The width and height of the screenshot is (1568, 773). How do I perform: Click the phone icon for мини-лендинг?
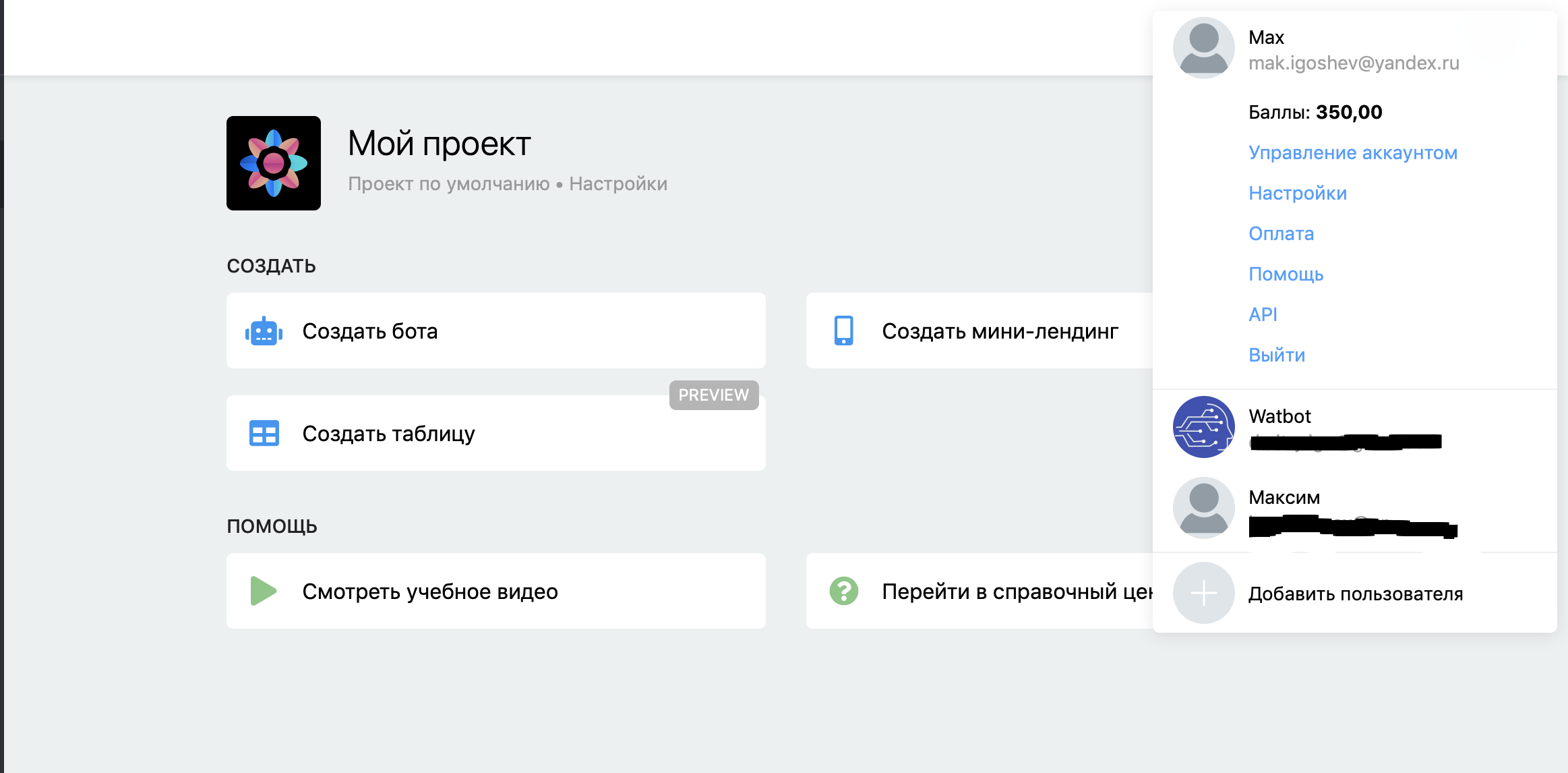tap(843, 331)
